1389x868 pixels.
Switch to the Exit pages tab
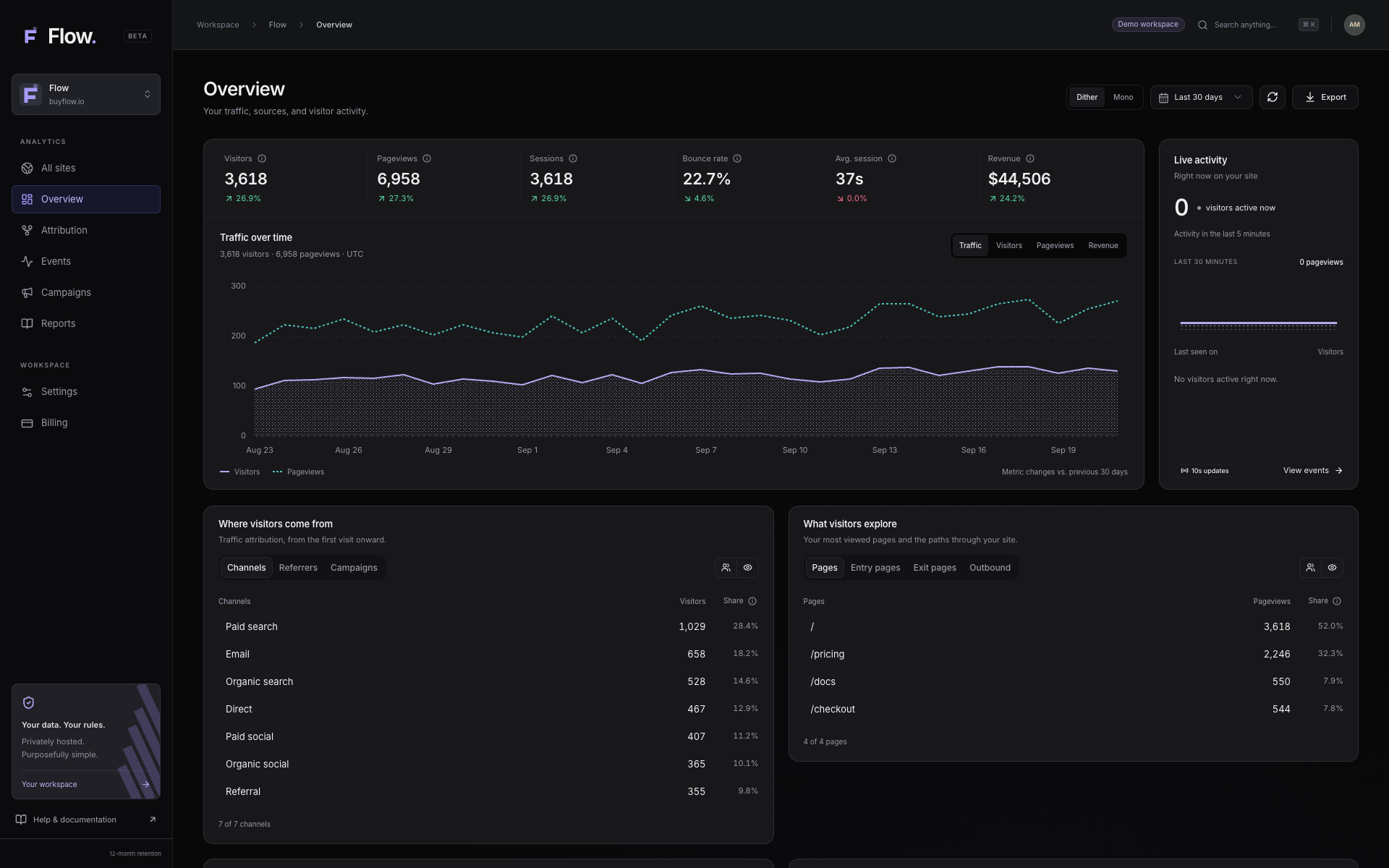click(x=935, y=568)
